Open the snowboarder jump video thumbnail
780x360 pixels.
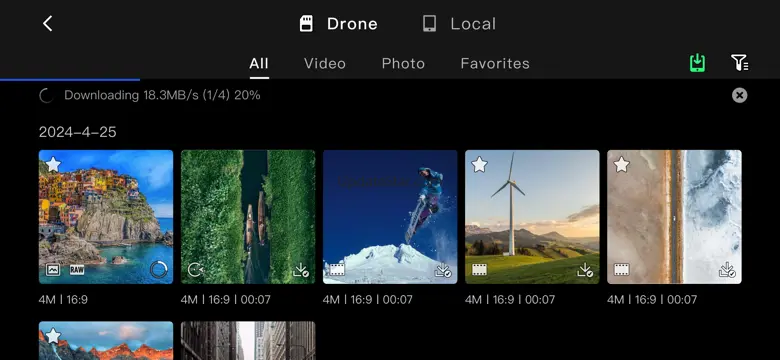[x=390, y=217]
